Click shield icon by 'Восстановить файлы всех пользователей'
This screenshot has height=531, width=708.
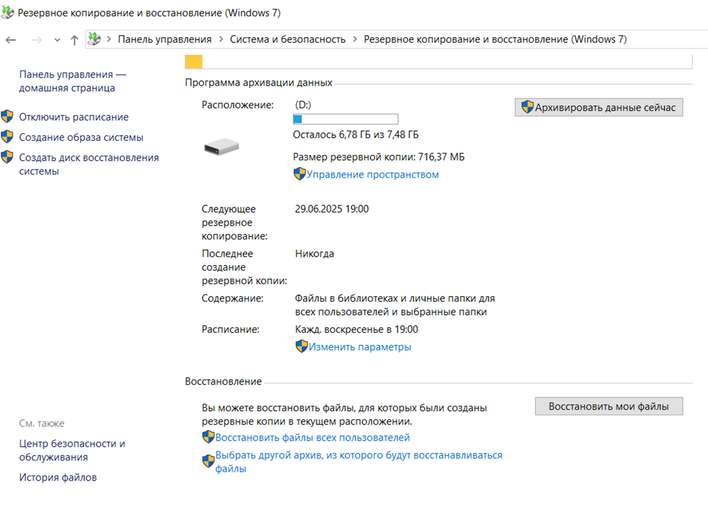208,437
